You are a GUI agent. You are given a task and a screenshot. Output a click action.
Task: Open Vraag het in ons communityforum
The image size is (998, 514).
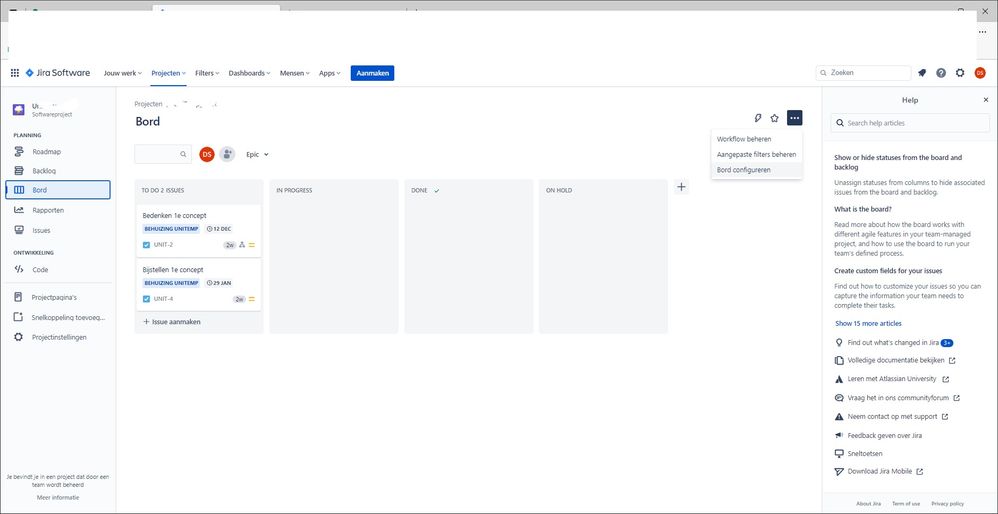897,398
